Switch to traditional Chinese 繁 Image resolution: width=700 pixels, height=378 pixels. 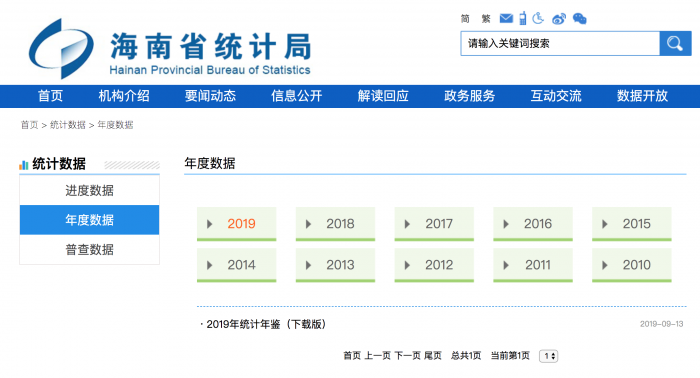click(486, 19)
